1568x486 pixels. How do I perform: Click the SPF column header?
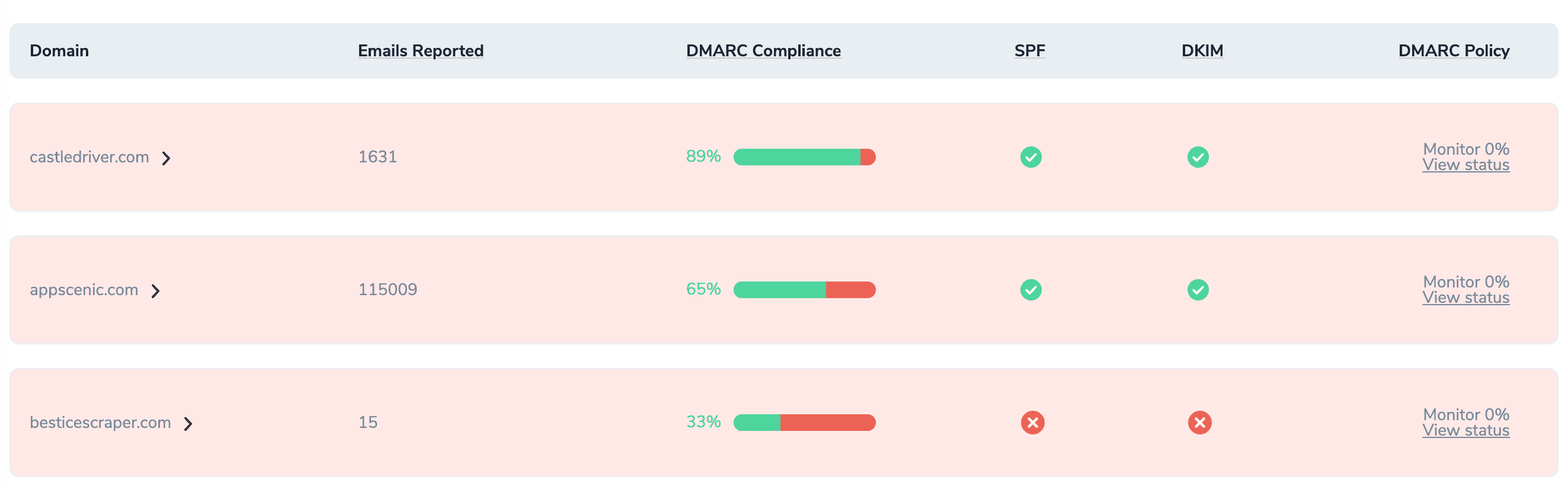coord(1029,50)
